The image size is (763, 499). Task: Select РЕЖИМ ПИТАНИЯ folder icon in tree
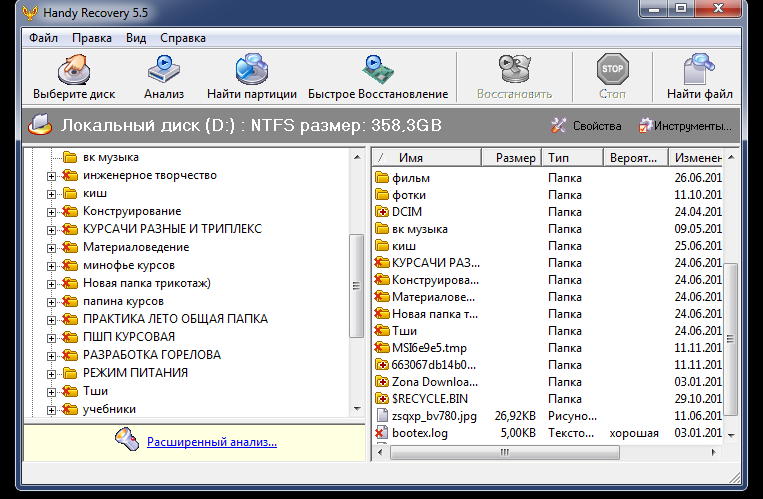[x=70, y=373]
